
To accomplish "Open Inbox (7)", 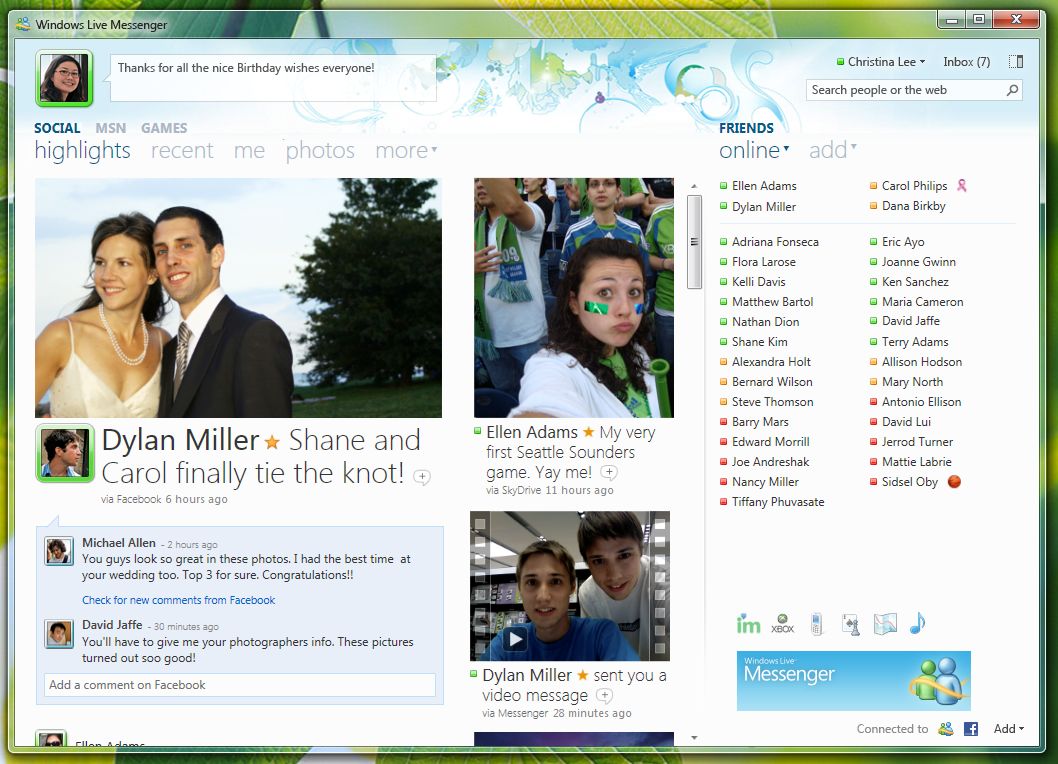I will tap(966, 62).
